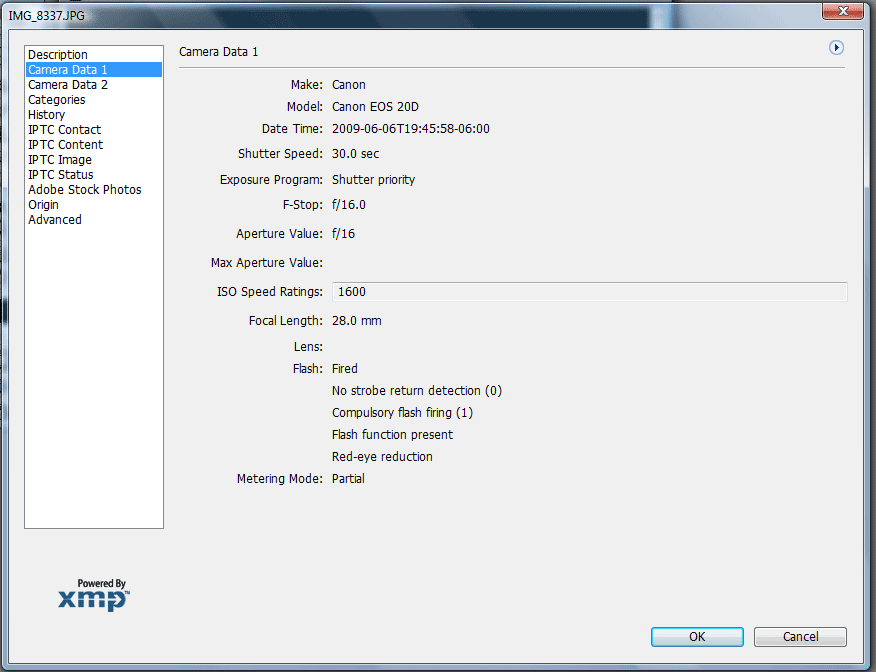The image size is (876, 672).
Task: Click the Flash function present text
Action: (x=392, y=435)
